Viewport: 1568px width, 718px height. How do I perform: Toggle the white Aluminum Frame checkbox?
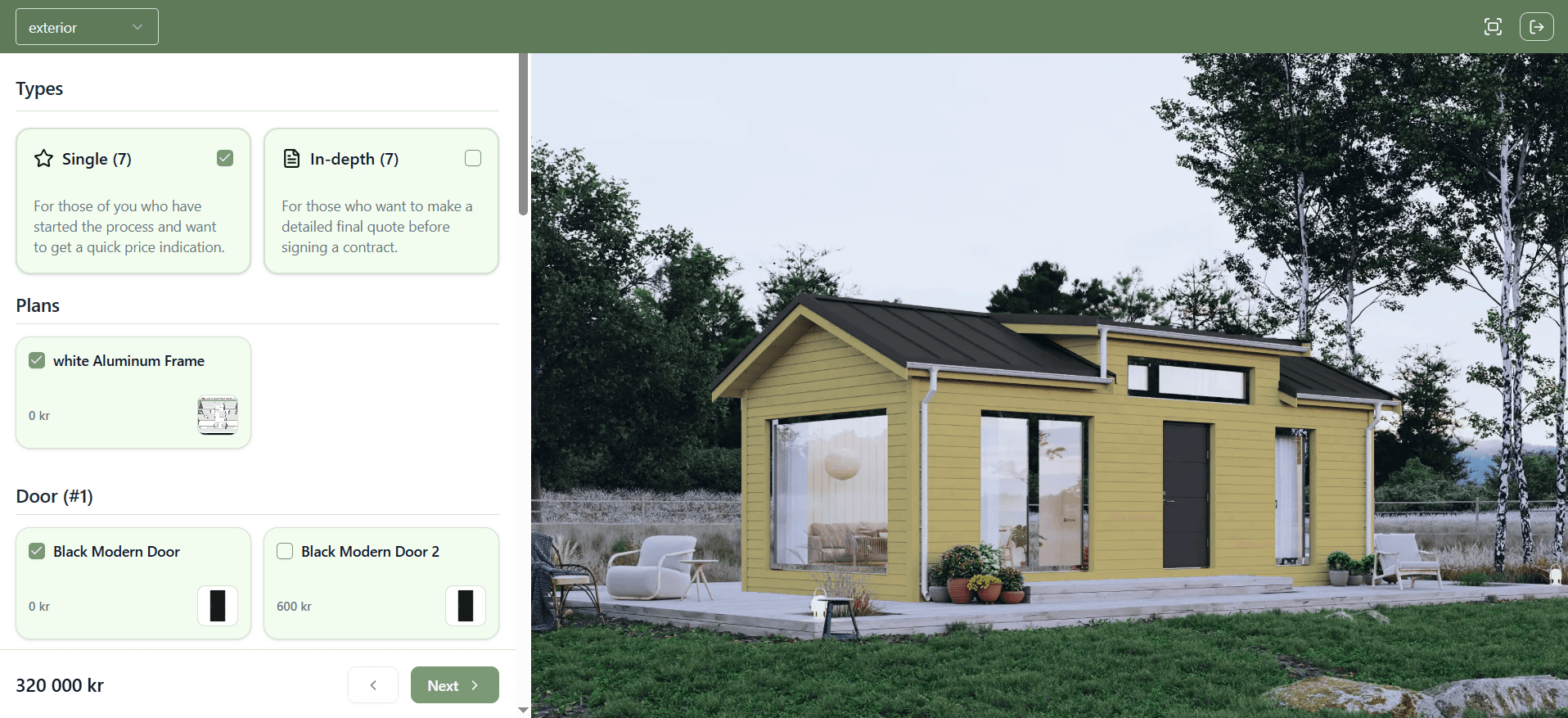[x=37, y=360]
